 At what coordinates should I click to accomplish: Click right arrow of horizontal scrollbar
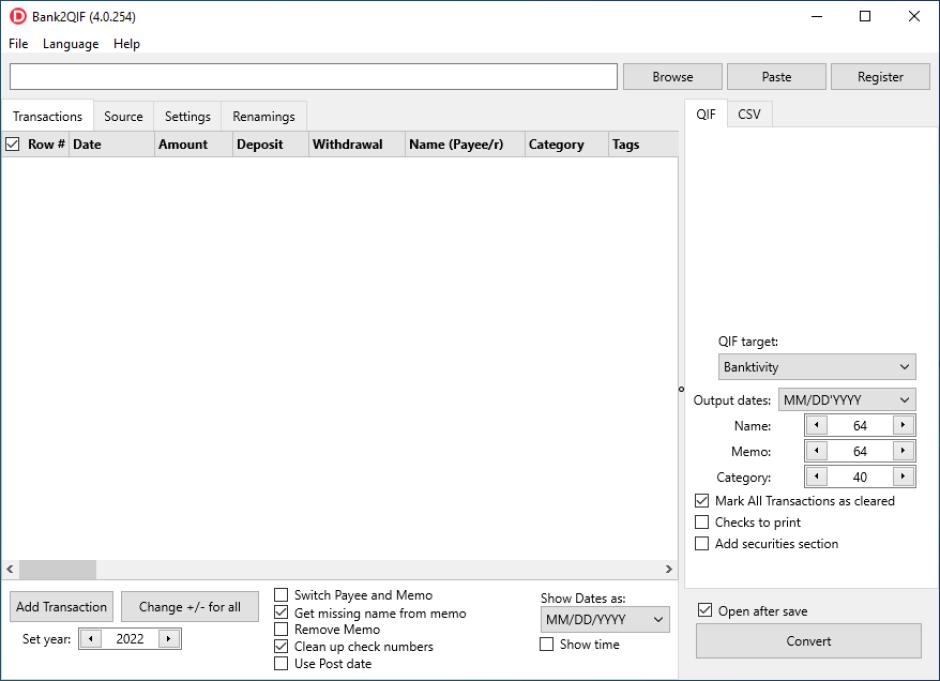coord(669,569)
